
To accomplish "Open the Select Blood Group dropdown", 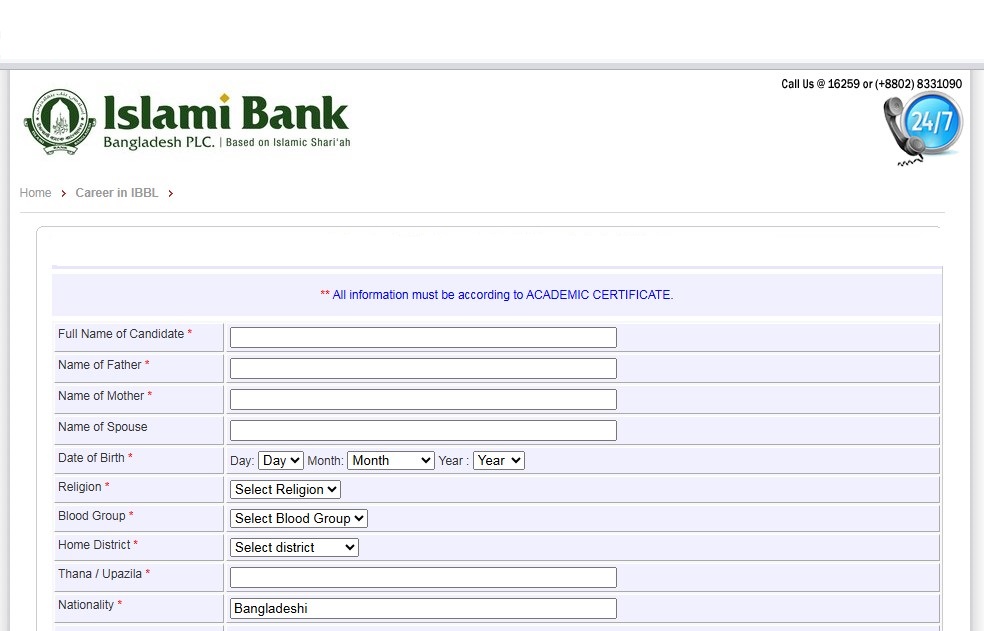I will [299, 519].
